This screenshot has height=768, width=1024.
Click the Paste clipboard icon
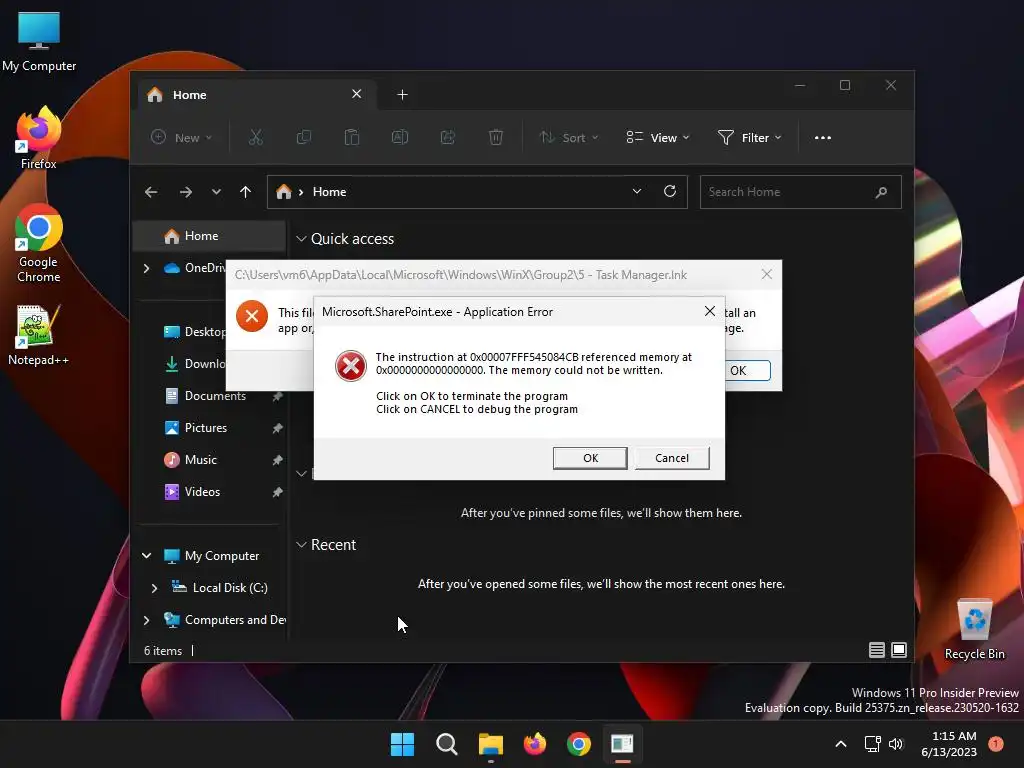point(351,137)
